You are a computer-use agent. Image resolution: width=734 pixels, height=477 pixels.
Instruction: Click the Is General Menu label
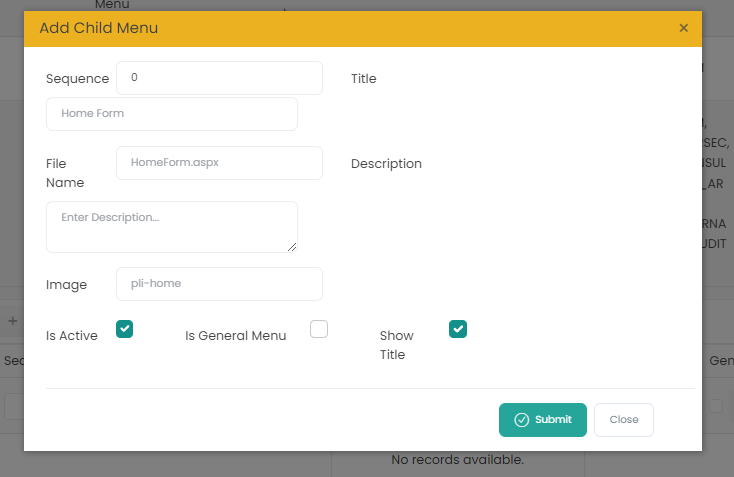pyautogui.click(x=236, y=336)
